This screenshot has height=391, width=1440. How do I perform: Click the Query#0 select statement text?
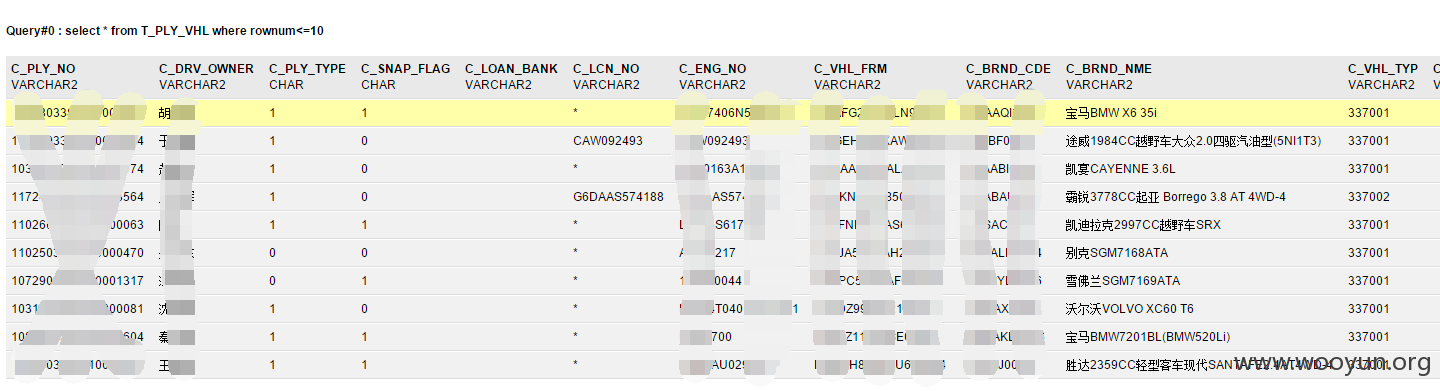coord(165,31)
